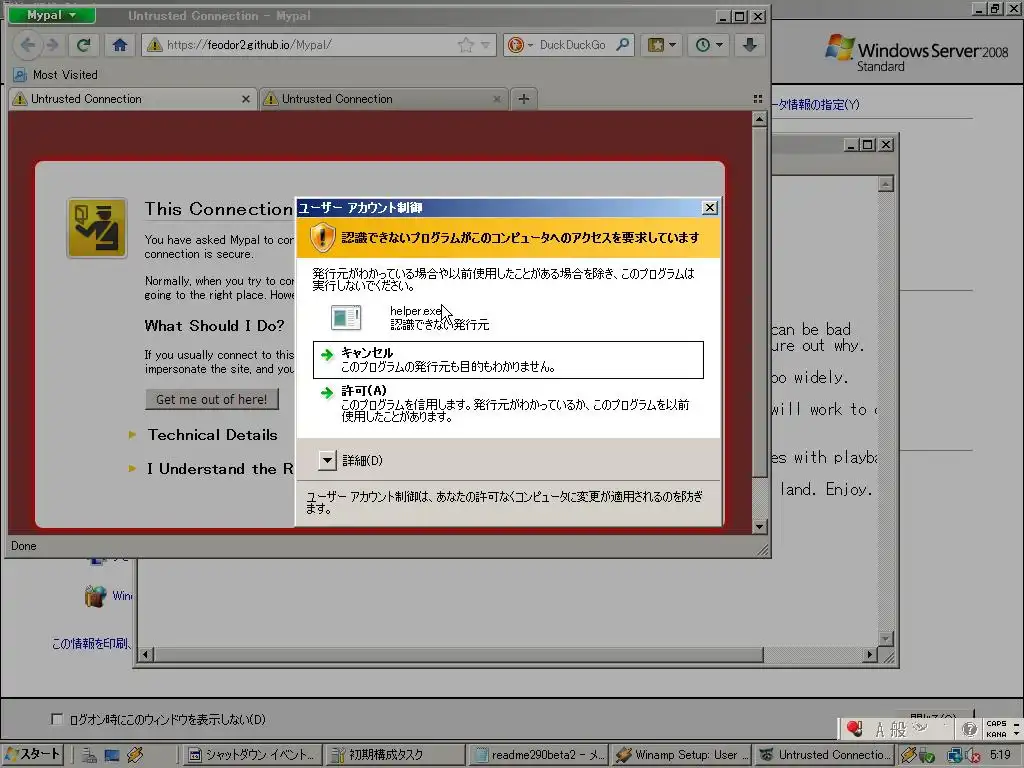Choose Cancel (キャンセル) in the UAC dialog
This screenshot has width=1024, height=768.
coord(508,360)
